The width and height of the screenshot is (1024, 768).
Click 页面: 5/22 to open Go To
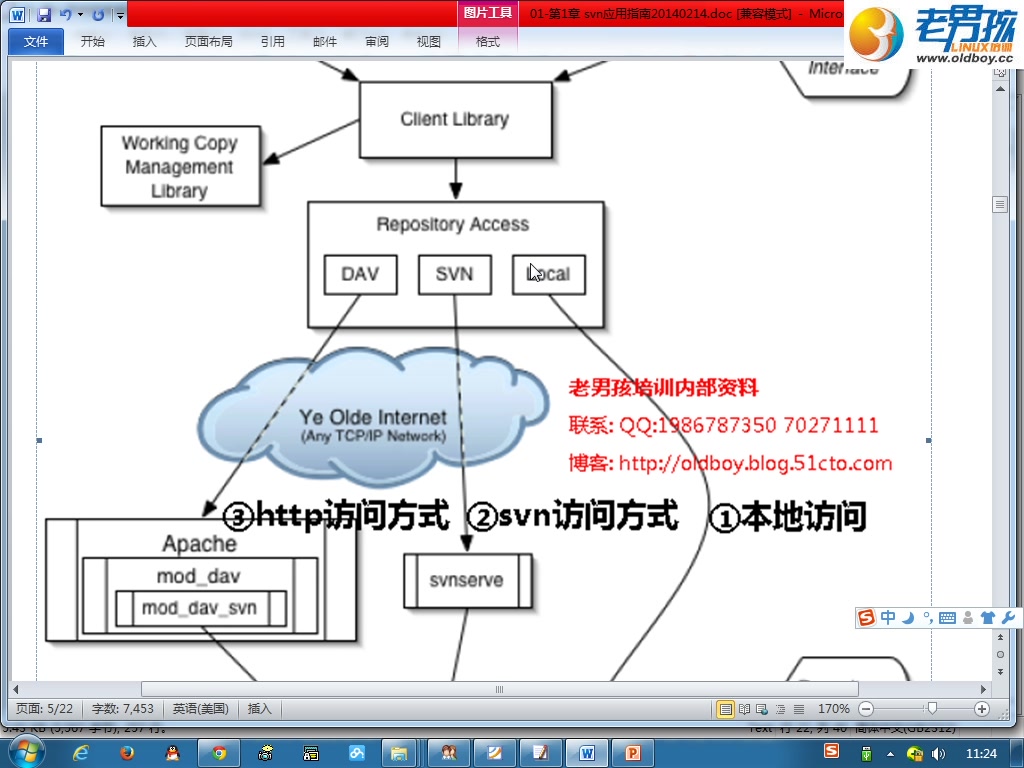pyautogui.click(x=40, y=708)
